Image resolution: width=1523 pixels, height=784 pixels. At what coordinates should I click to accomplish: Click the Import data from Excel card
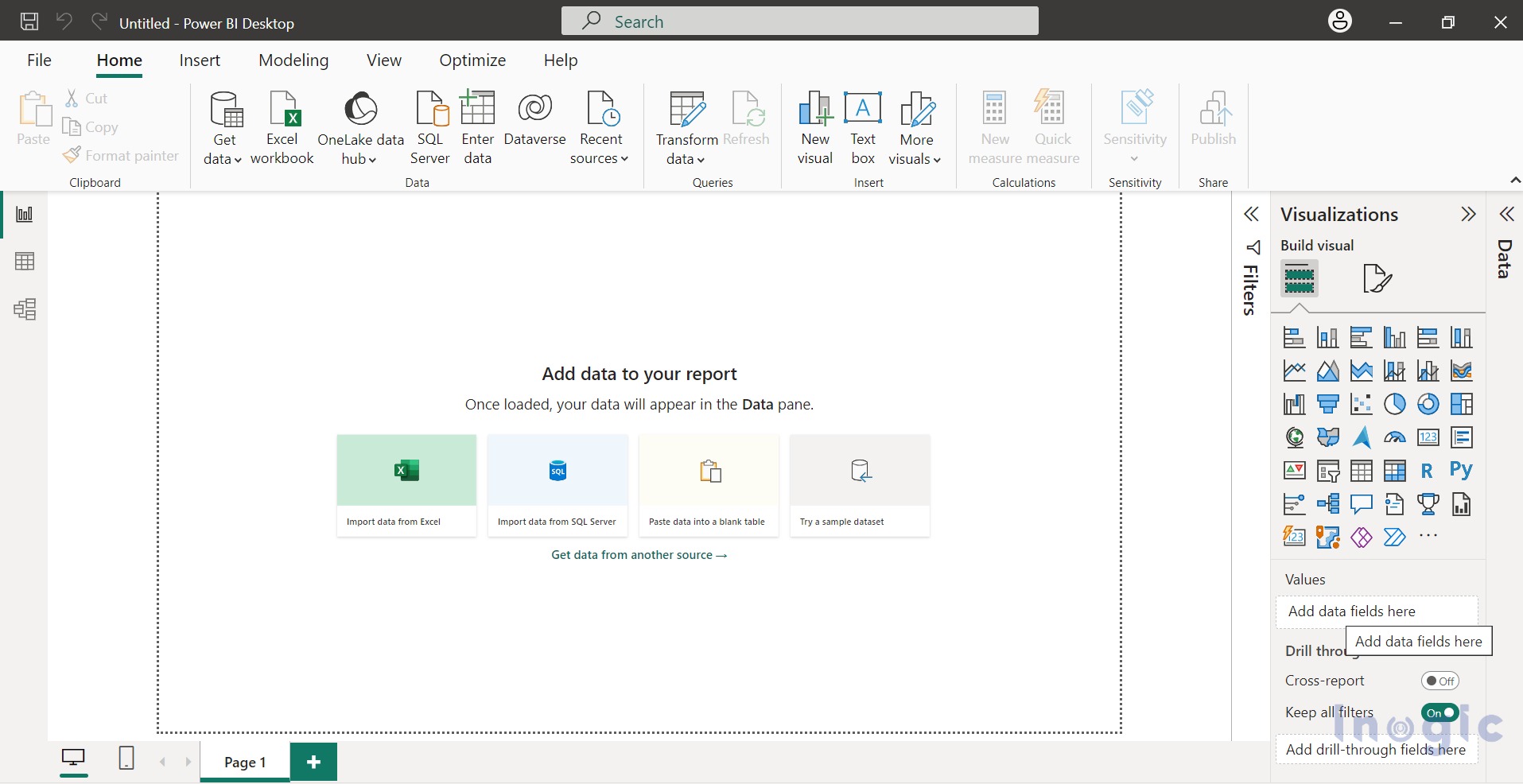(406, 485)
